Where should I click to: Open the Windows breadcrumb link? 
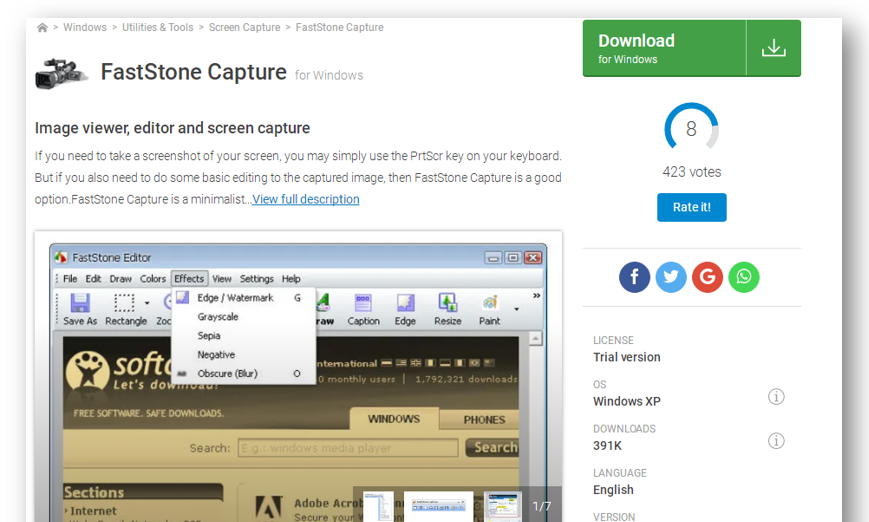(85, 27)
